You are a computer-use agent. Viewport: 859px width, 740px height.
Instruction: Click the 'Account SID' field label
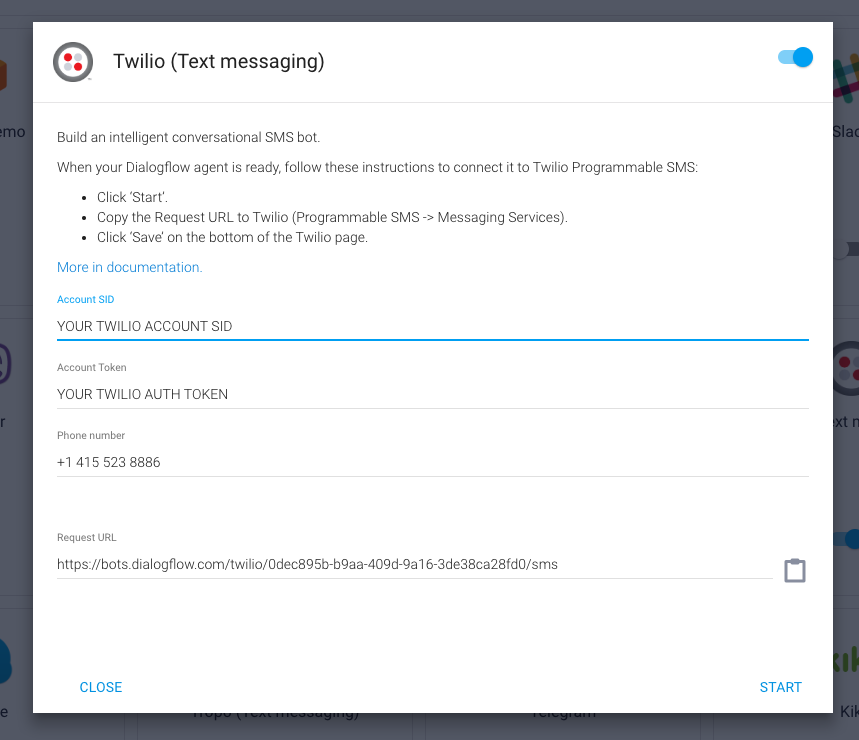coord(85,300)
